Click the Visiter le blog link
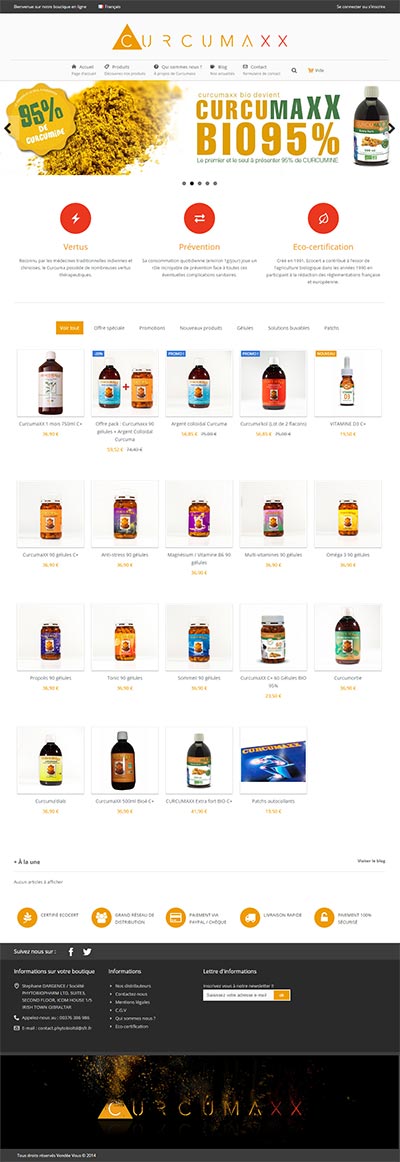This screenshot has height=1162, width=400. (371, 861)
